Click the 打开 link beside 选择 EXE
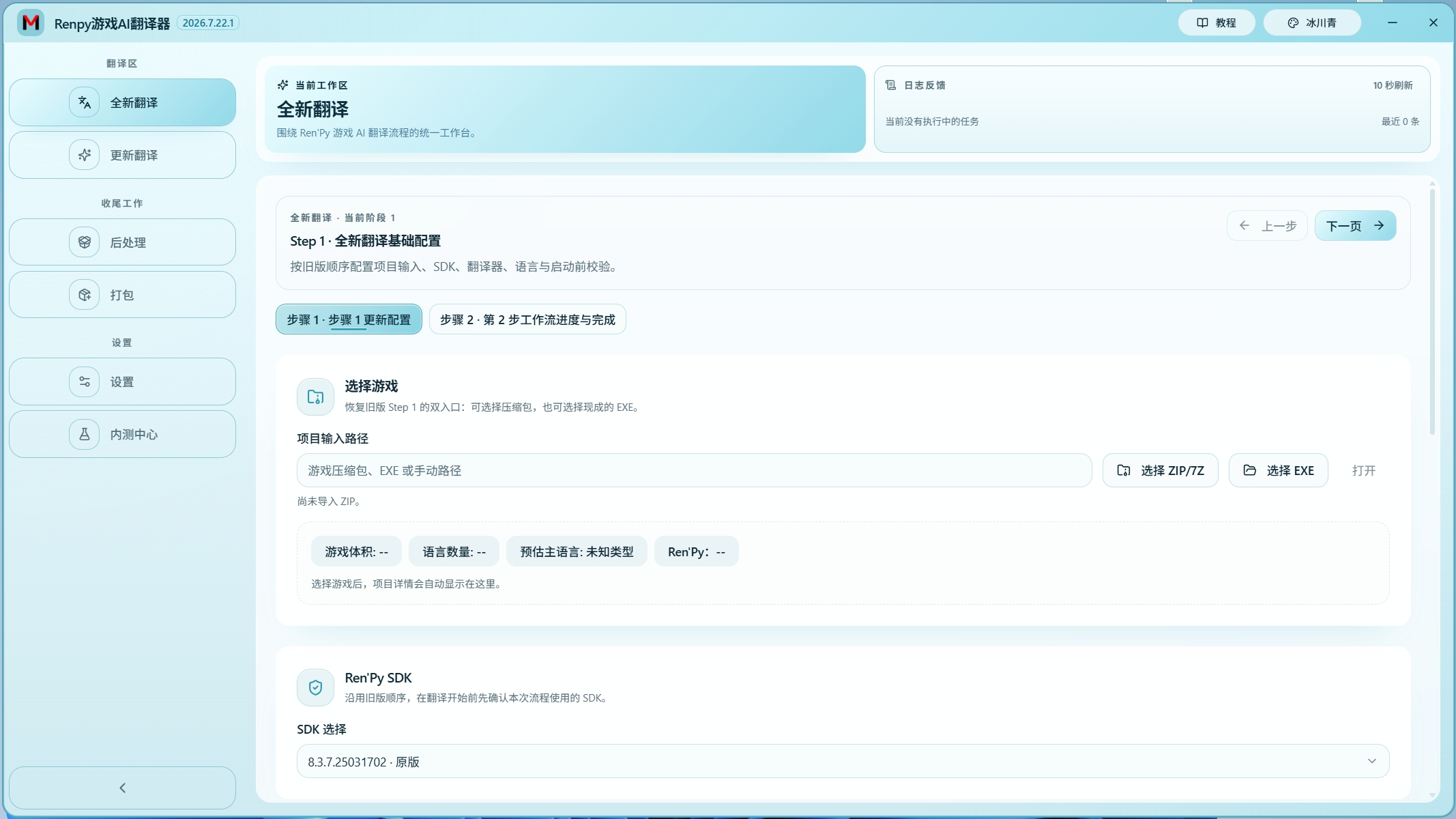The height and width of the screenshot is (819, 1456). coord(1364,470)
